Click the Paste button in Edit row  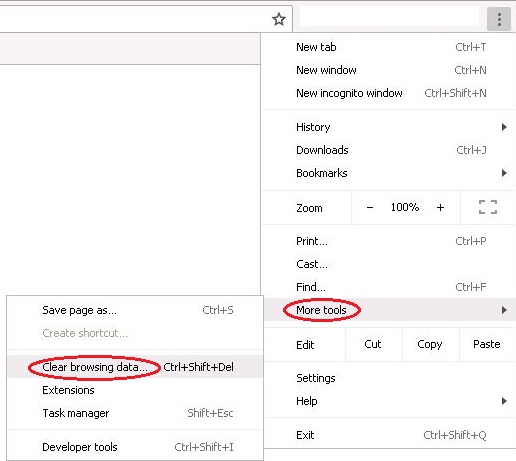pos(487,344)
